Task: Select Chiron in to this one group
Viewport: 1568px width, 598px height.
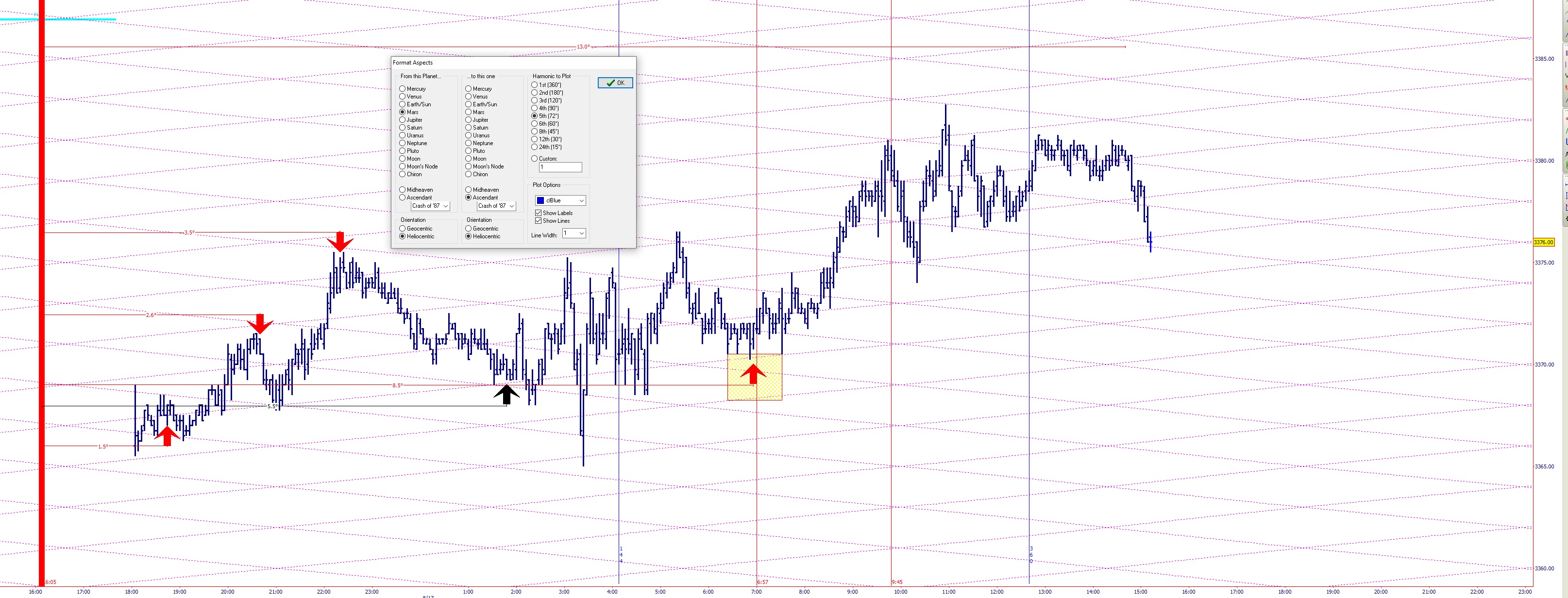Action: click(x=476, y=175)
